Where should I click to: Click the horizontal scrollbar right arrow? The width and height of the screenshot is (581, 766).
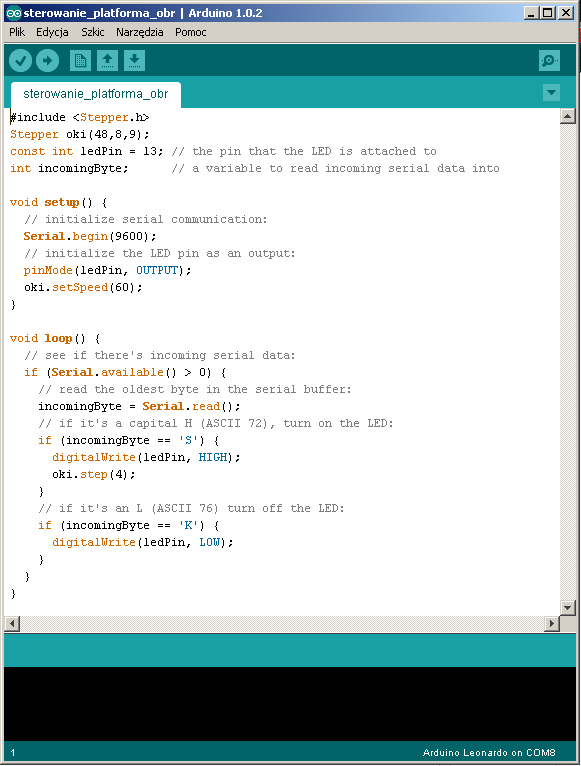[x=552, y=624]
